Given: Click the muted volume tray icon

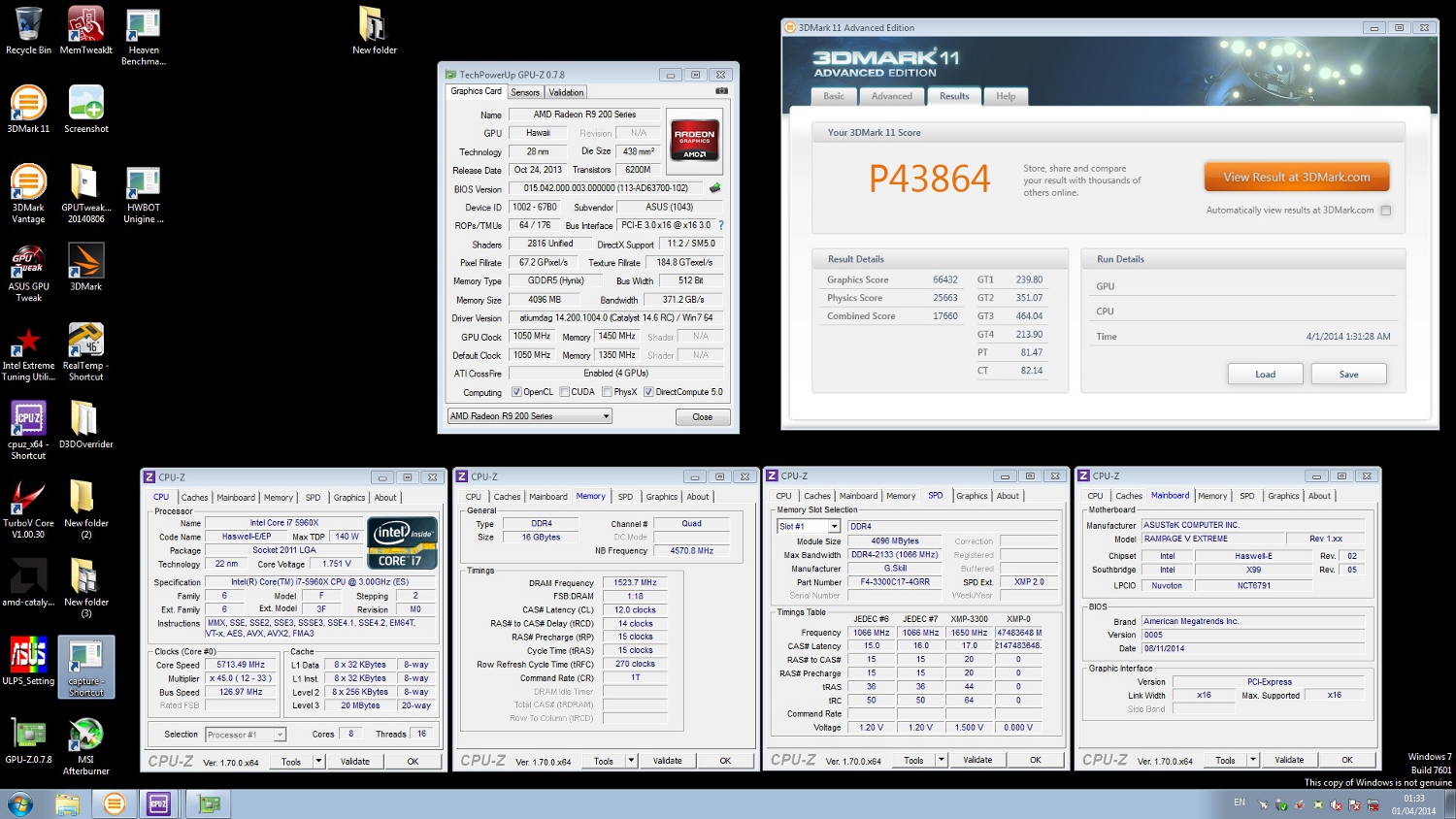Looking at the screenshot, I should tap(1336, 804).
